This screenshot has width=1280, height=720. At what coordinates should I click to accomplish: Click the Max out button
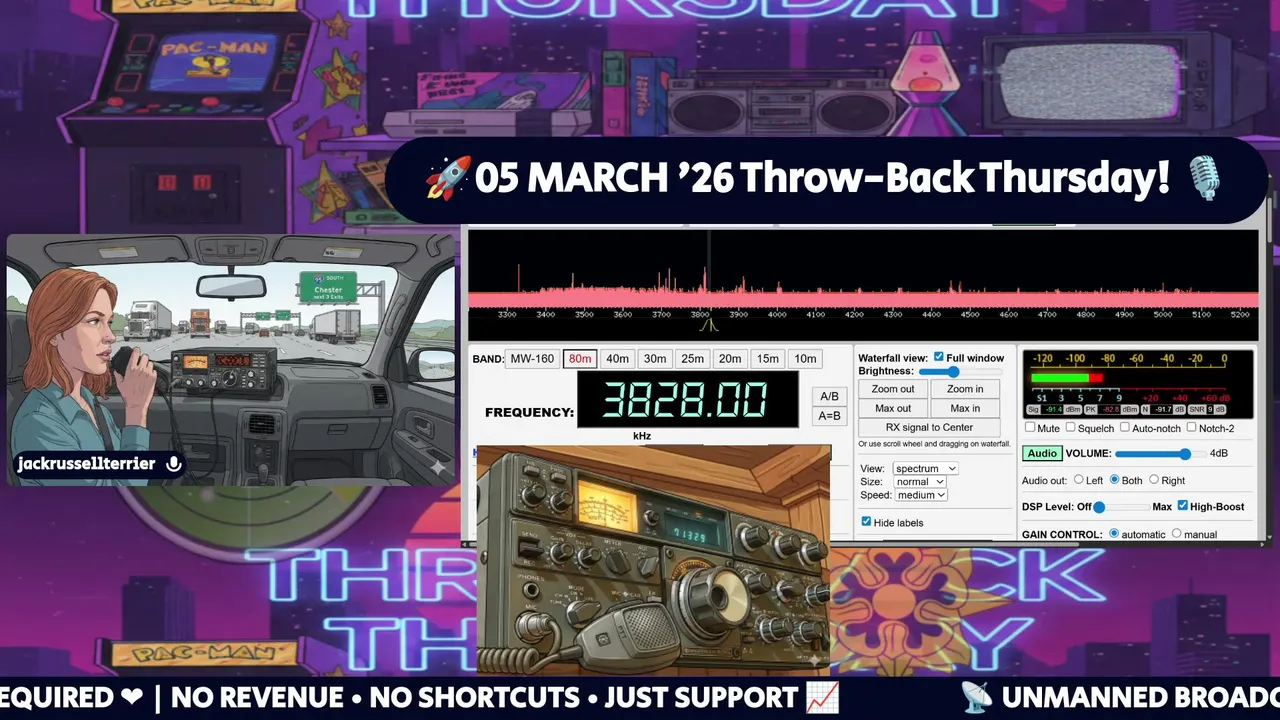click(x=893, y=408)
